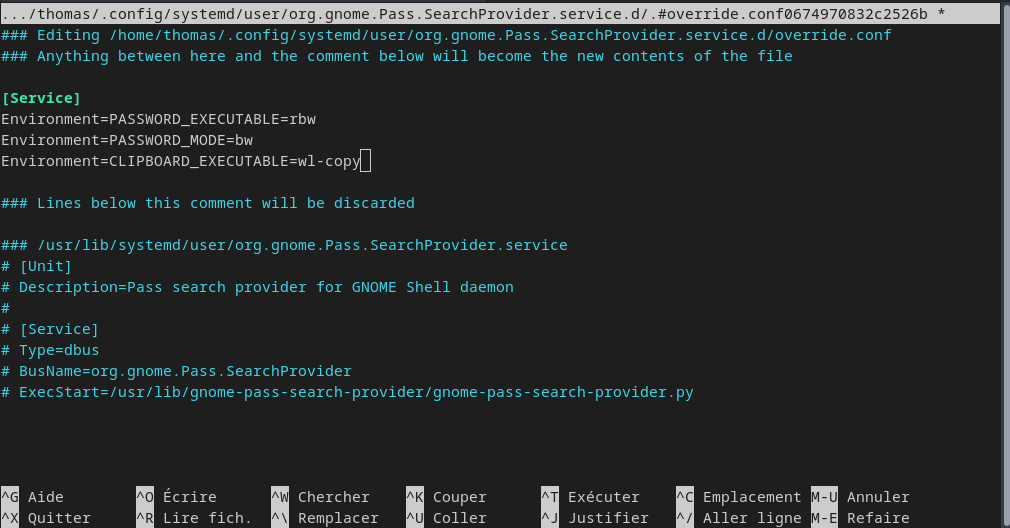Place cursor on PASSWORD_MODE=bw line
The width and height of the screenshot is (1010, 528).
[x=127, y=140]
